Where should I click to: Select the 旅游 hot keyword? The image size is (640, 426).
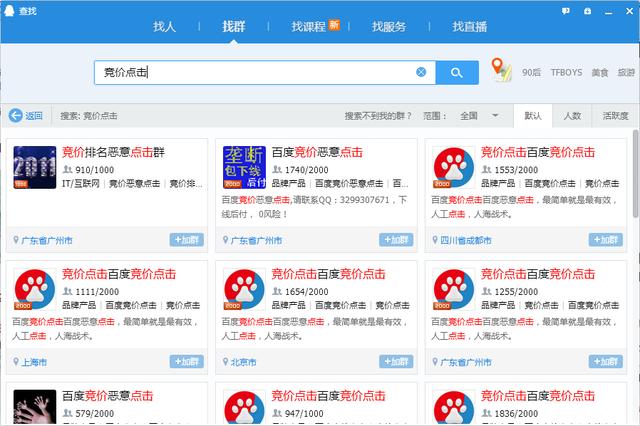(x=626, y=73)
